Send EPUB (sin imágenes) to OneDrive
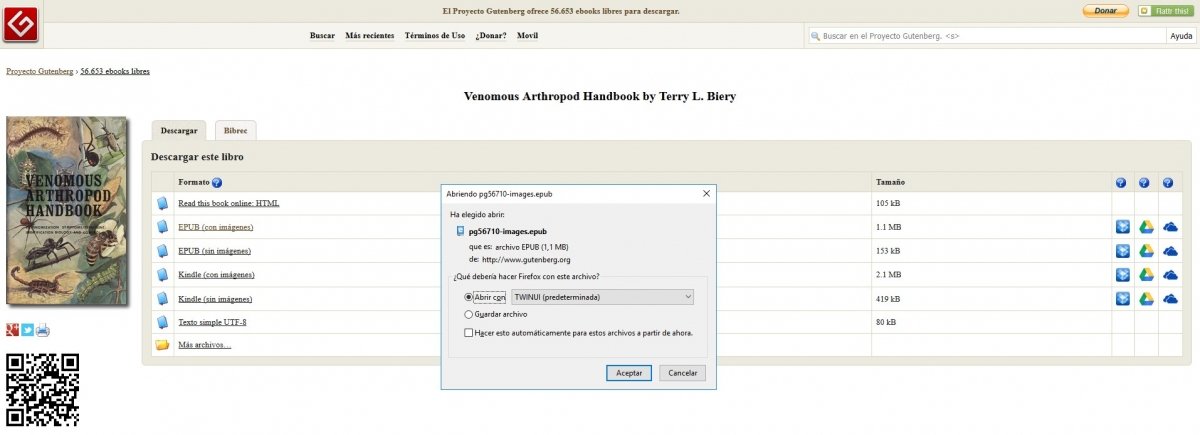 pyautogui.click(x=1170, y=251)
